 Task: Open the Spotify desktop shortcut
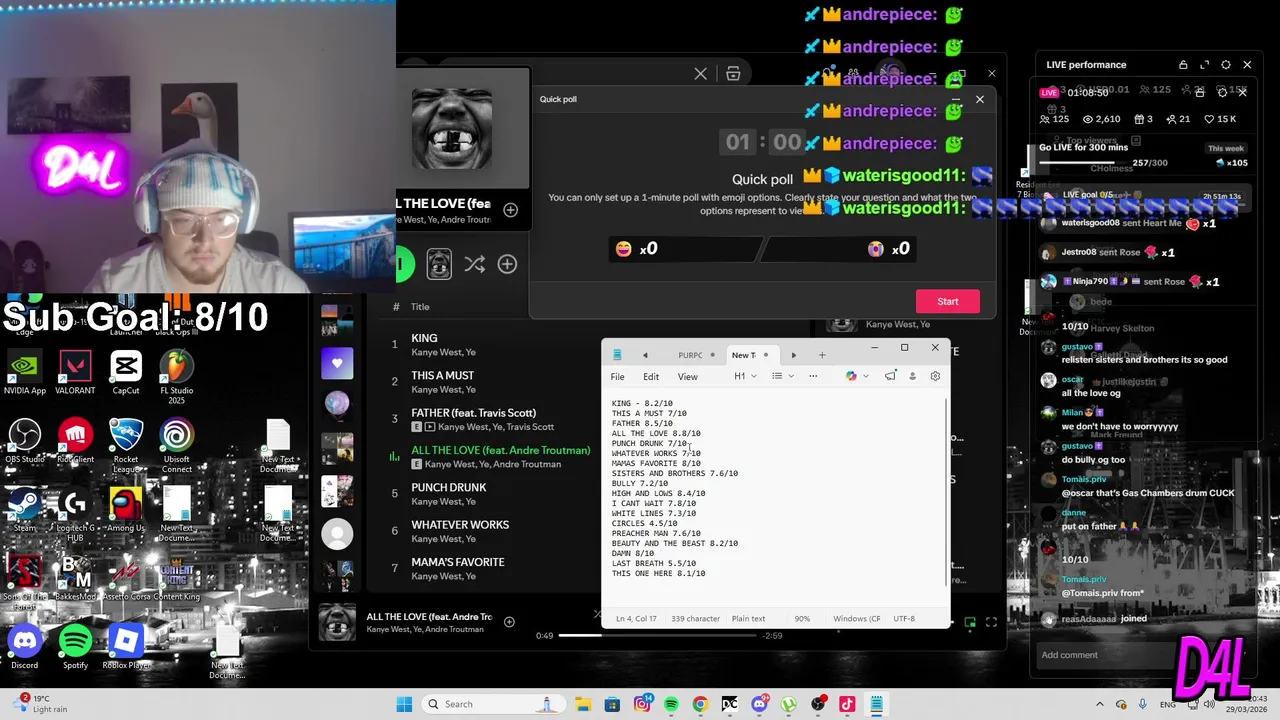(75, 646)
